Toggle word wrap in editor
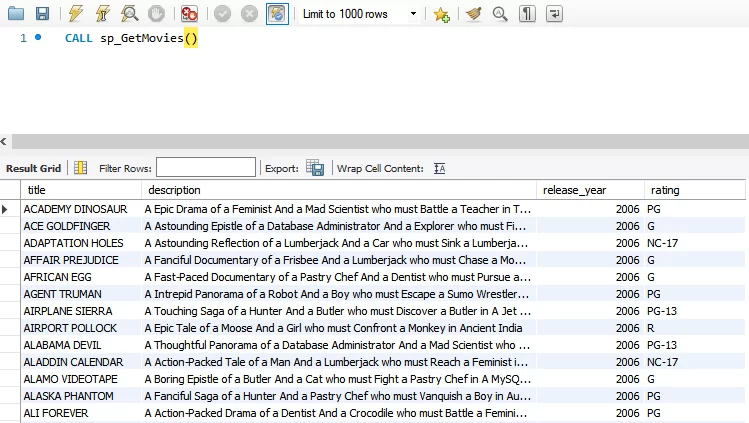 (553, 14)
